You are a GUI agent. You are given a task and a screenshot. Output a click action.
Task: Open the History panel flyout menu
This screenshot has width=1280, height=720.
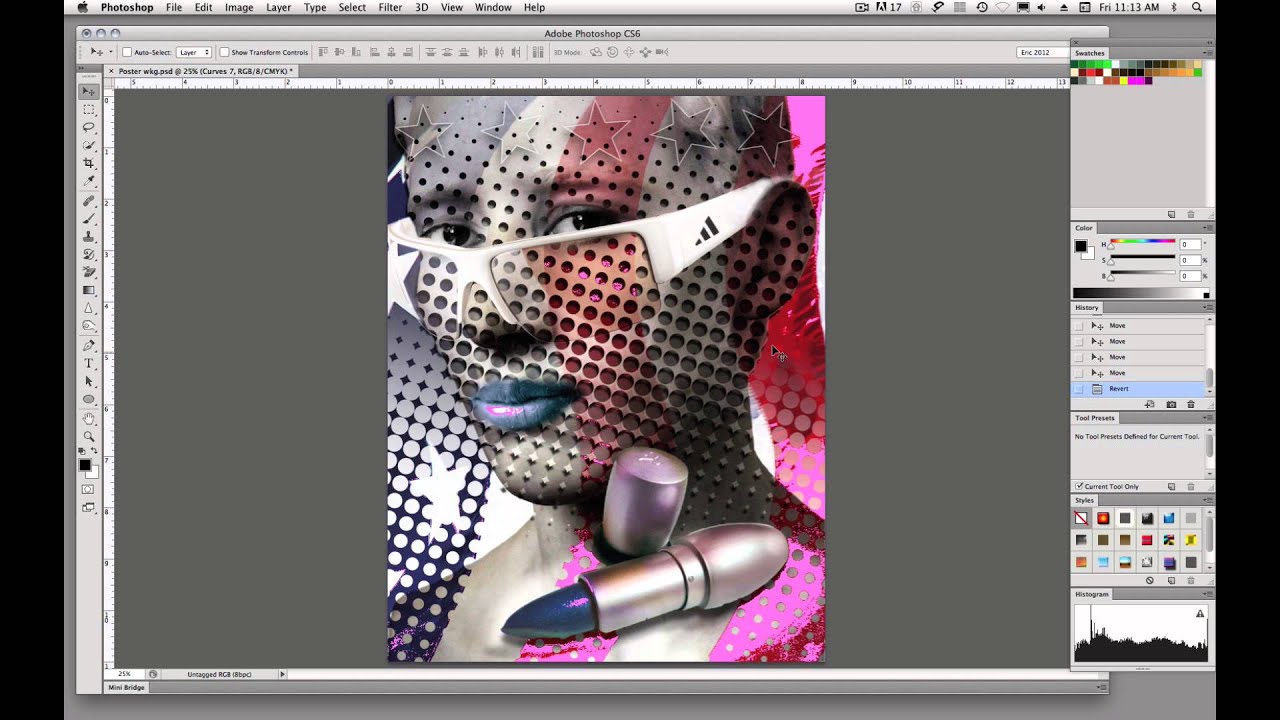point(1210,307)
